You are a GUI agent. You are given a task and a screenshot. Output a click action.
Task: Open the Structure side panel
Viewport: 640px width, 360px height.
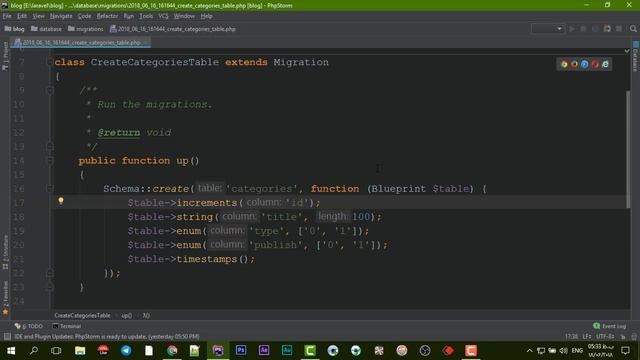(x=5, y=252)
